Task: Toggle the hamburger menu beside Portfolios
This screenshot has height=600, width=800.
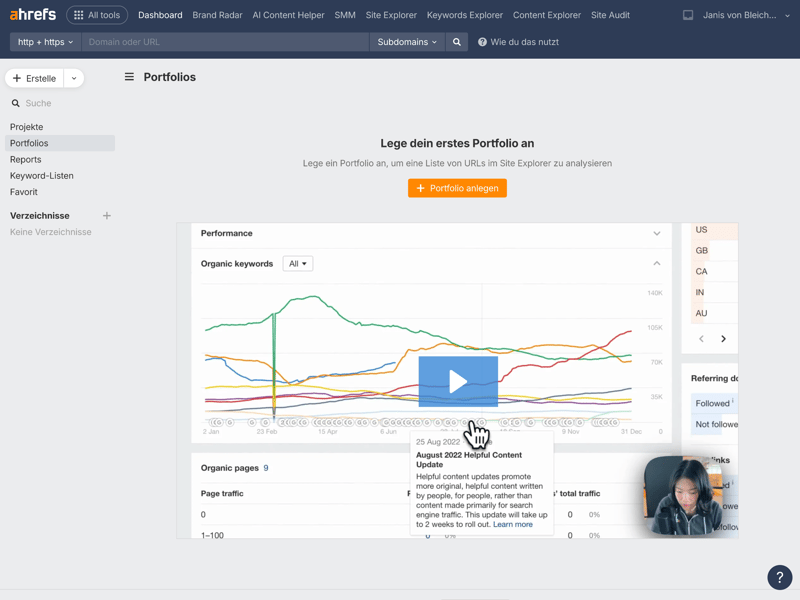Action: pos(129,77)
